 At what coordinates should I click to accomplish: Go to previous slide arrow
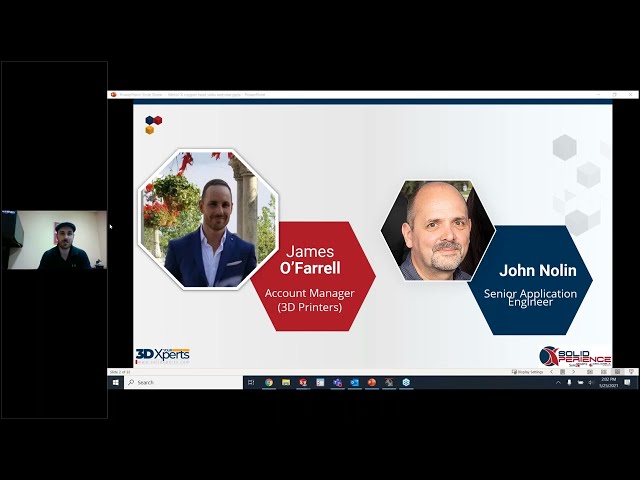551,372
